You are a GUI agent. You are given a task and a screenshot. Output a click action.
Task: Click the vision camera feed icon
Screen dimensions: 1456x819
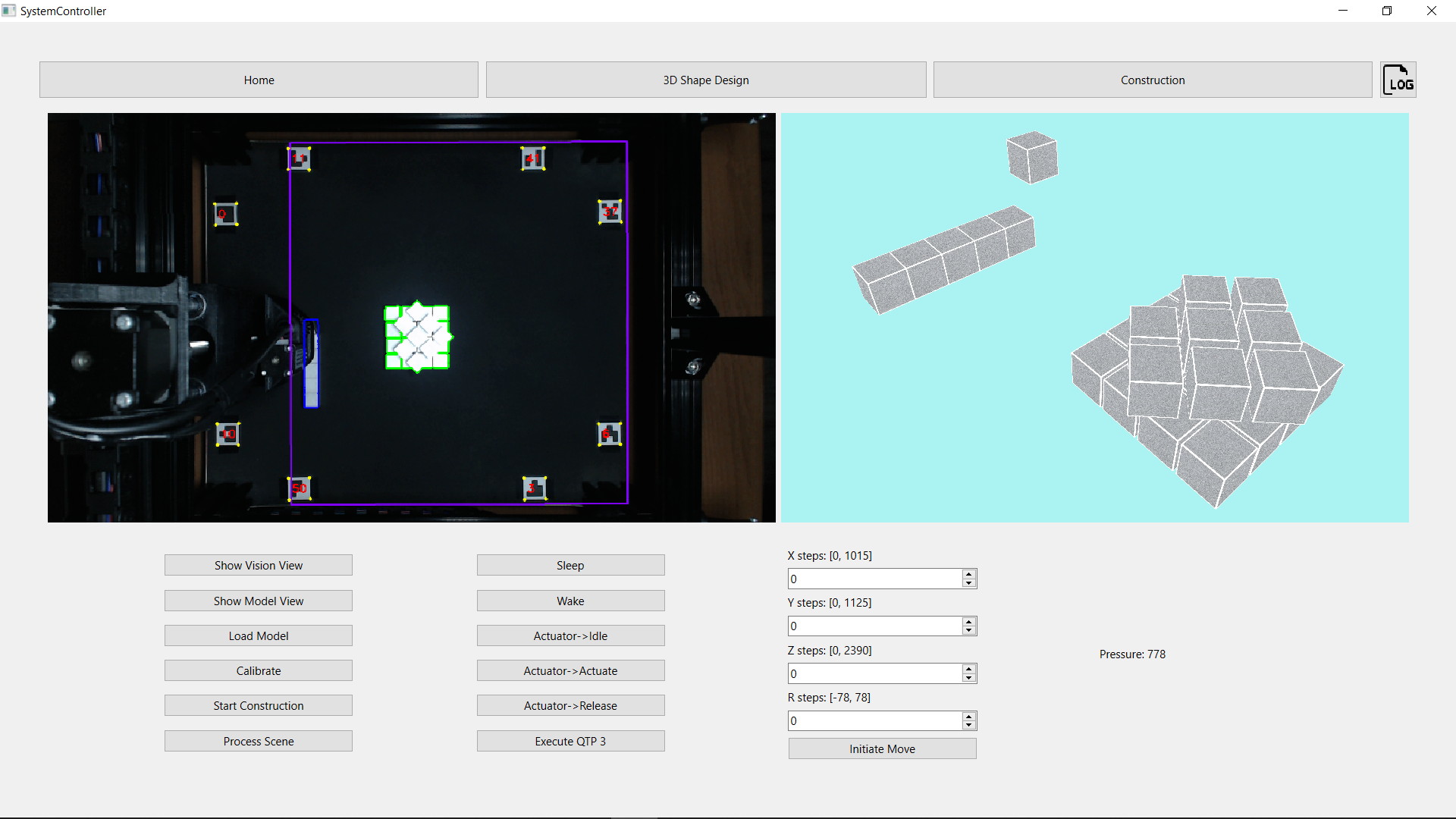[258, 565]
